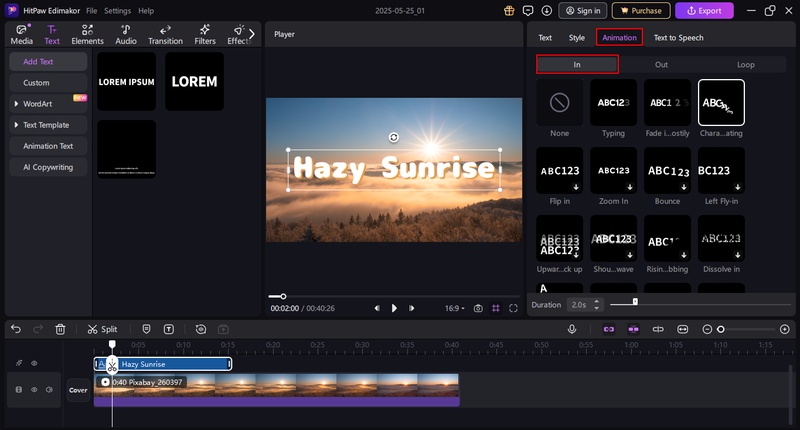Apply the Zoom In animation preset
This screenshot has height=430, width=800.
coord(613,170)
